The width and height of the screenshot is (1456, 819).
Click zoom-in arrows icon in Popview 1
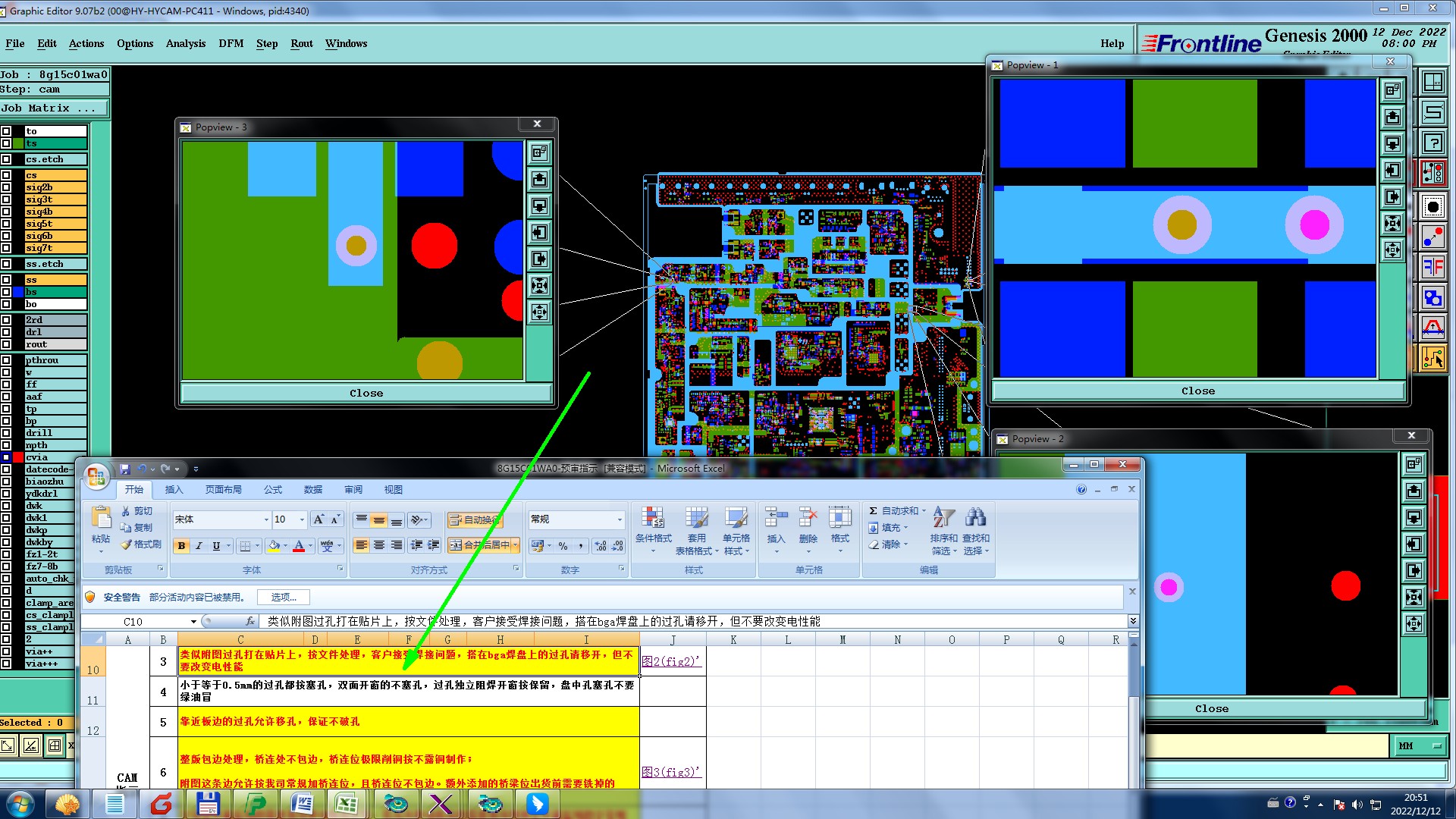coord(1392,223)
